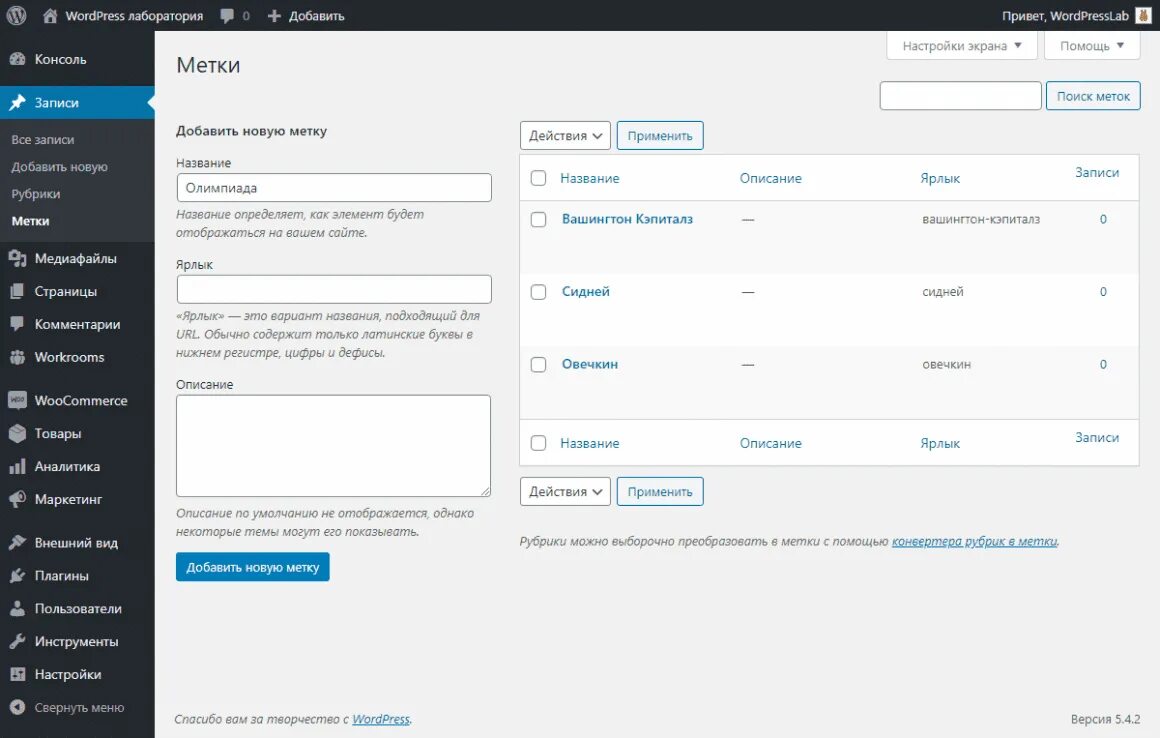Click the home icon beside the site name
Image resolution: width=1160 pixels, height=738 pixels.
[50, 16]
